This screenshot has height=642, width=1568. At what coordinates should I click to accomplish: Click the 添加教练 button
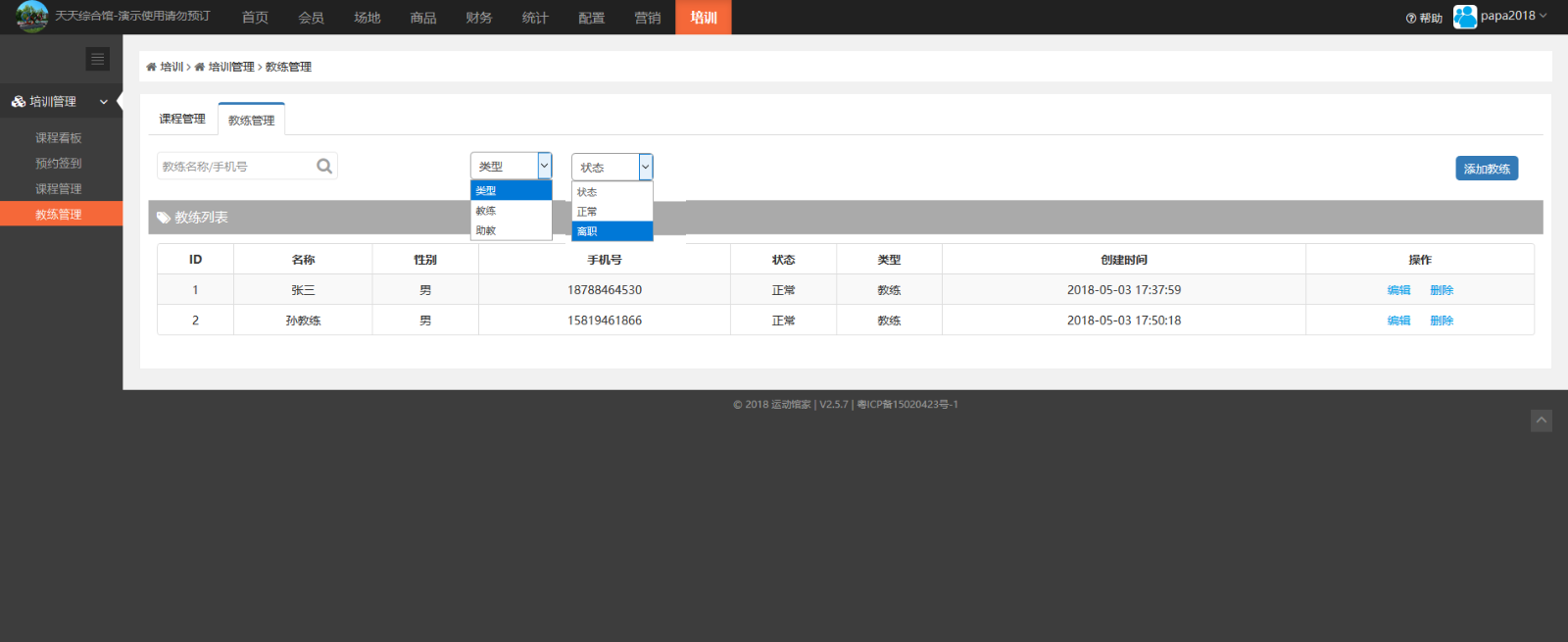pos(1487,169)
